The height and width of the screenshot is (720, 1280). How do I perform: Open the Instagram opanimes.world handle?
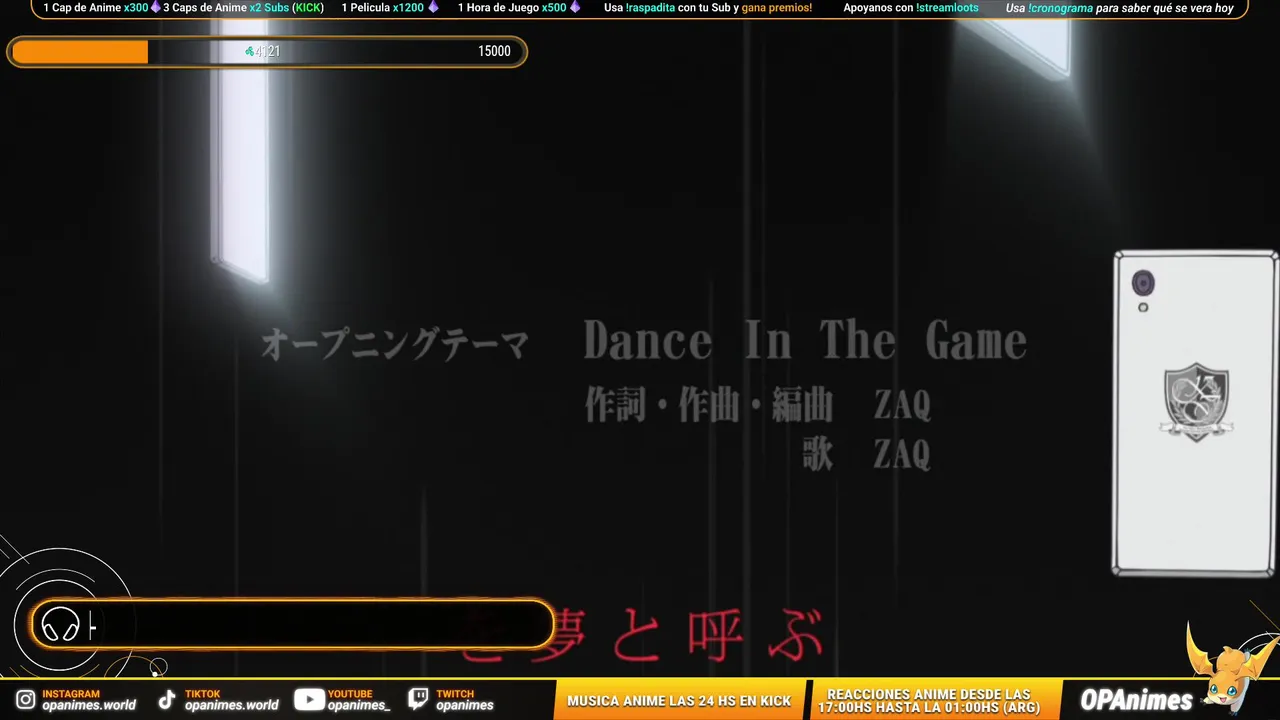(89, 705)
